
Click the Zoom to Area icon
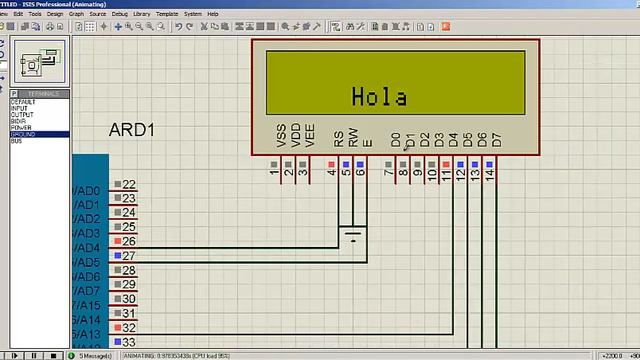[161, 27]
